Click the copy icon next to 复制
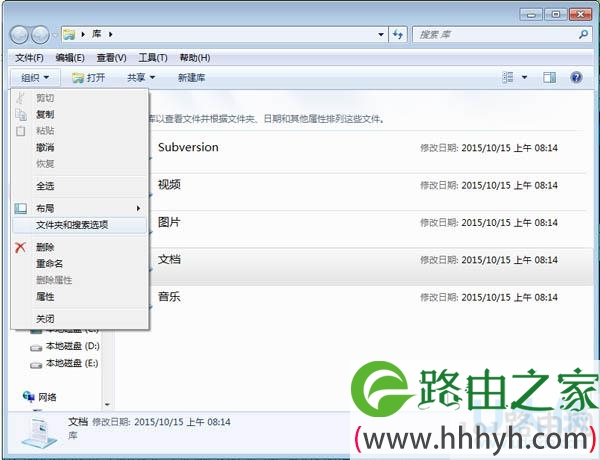 pyautogui.click(x=21, y=114)
